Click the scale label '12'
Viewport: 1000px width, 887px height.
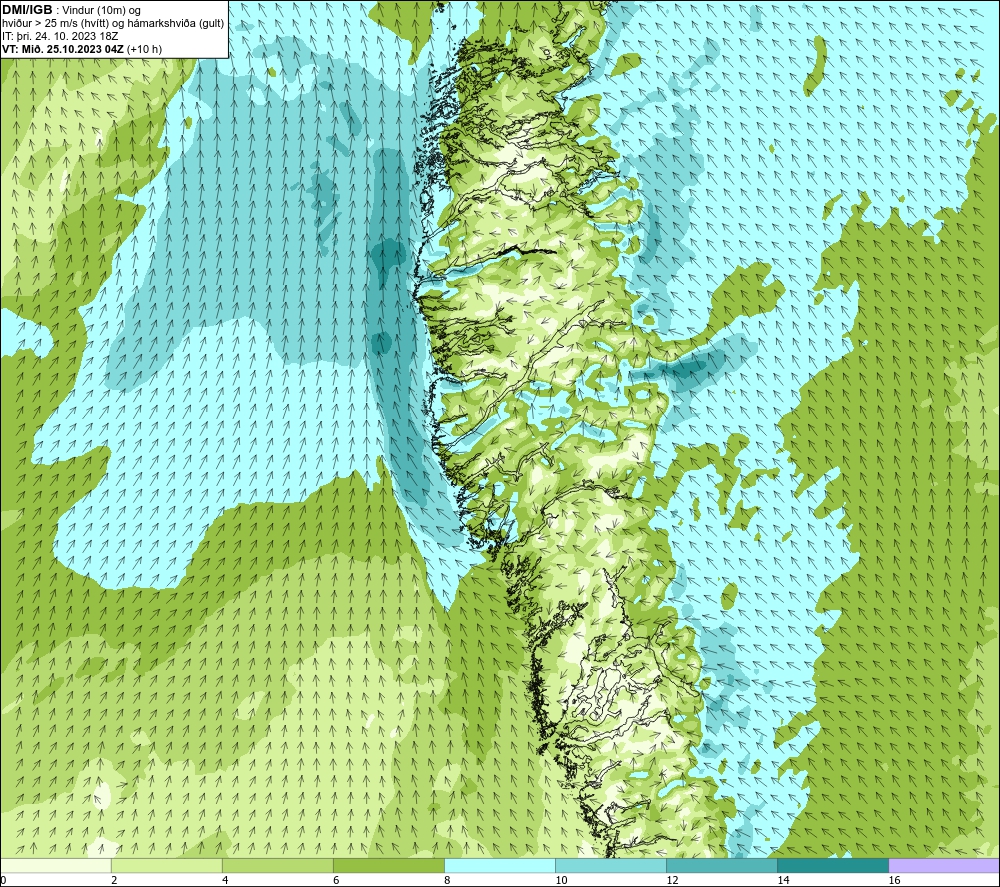672,880
